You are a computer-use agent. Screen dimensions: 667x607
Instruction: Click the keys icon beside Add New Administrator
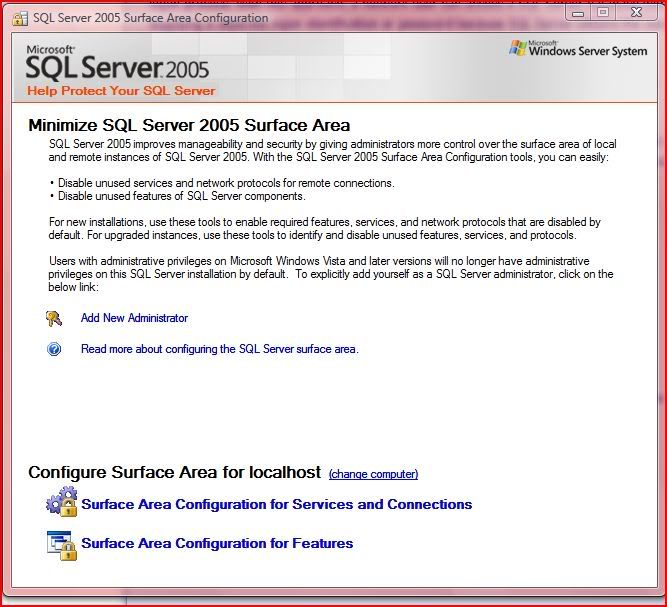pyautogui.click(x=54, y=318)
